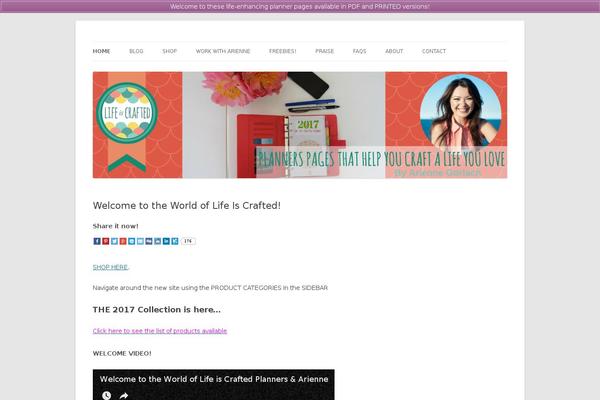
Task: Click the video share arrow icon
Action: (x=124, y=395)
